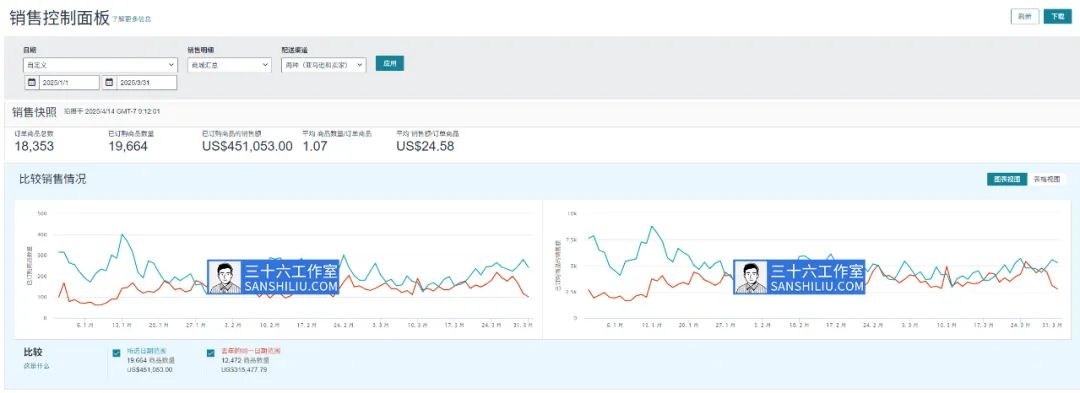Open the 这是什么 link under 比较
Viewport: 1080px width, 393px height.
(36, 365)
